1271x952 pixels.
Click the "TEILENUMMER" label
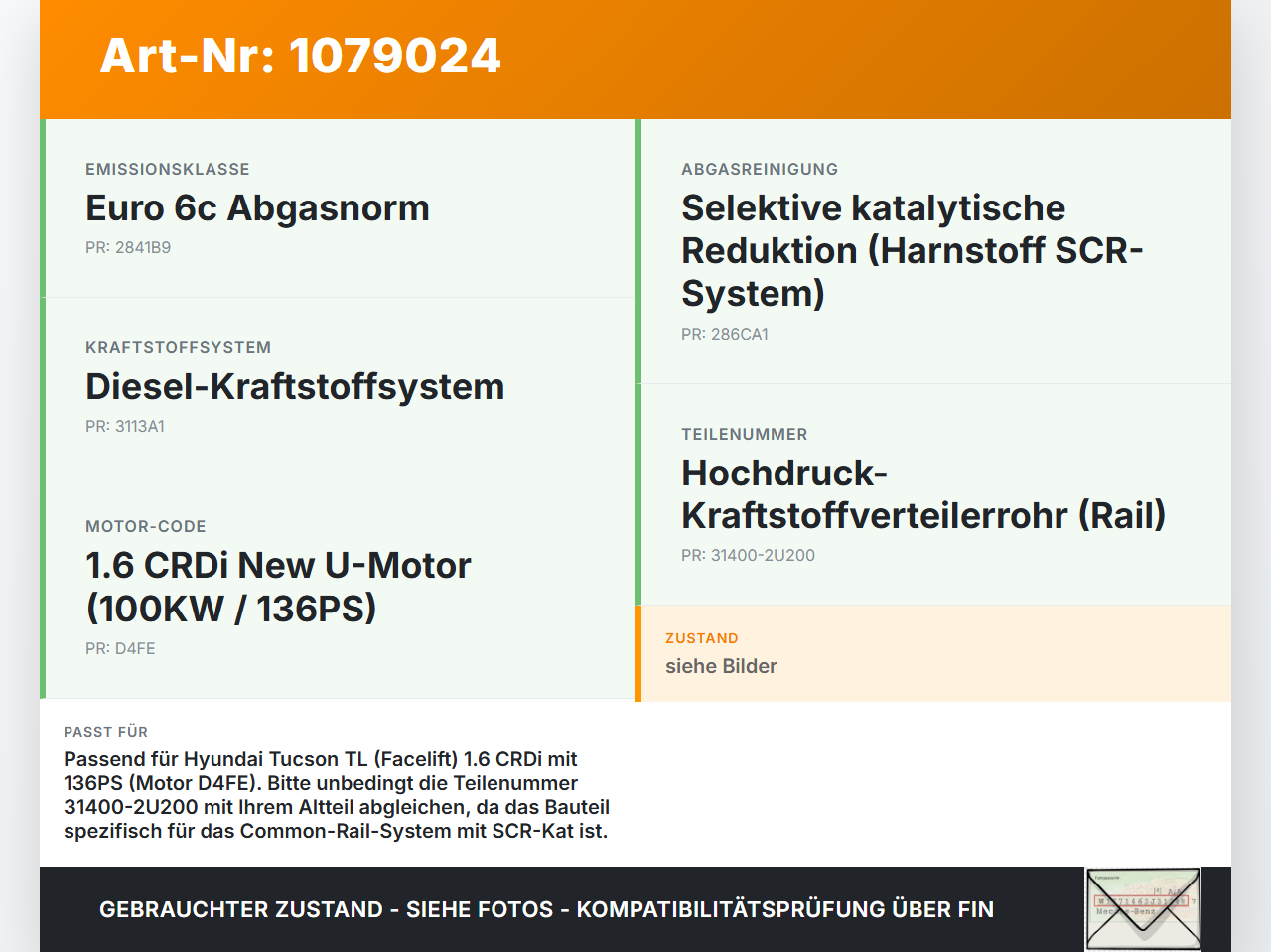[745, 434]
